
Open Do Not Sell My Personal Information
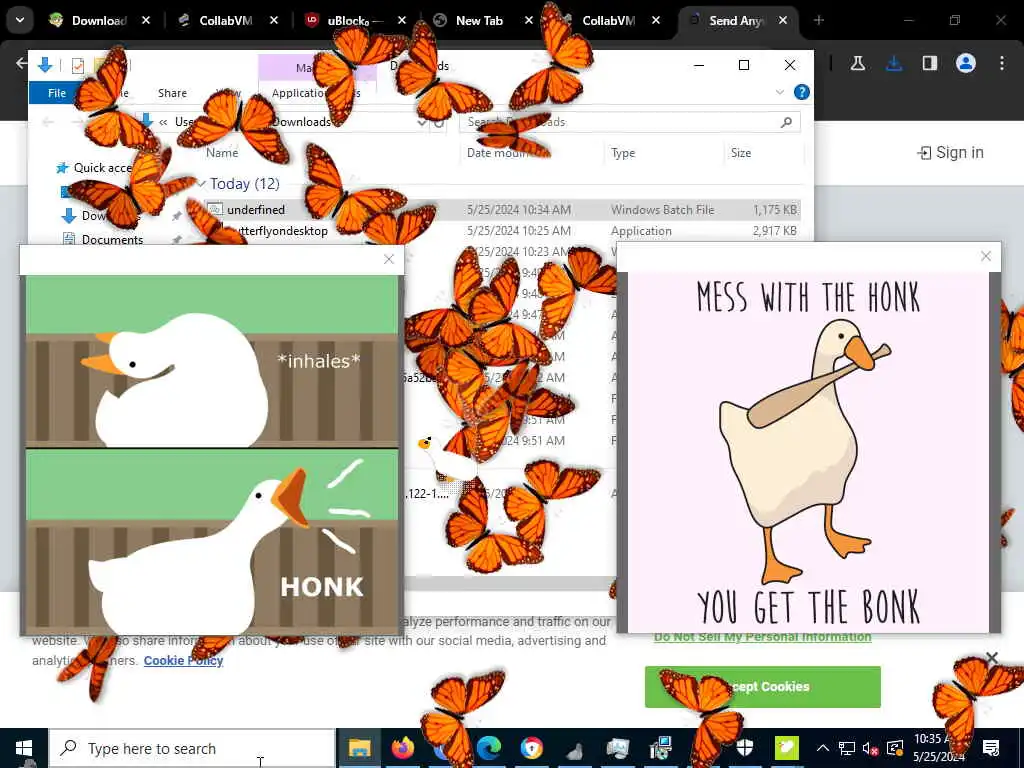point(762,637)
